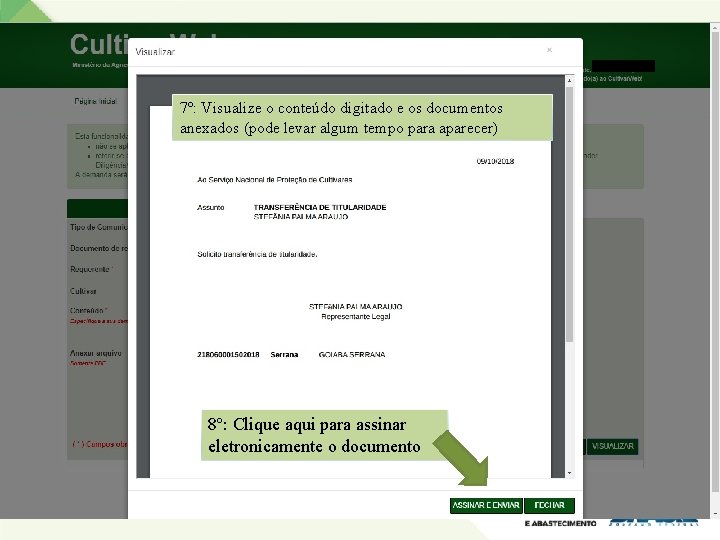Click 'Representante Legal' text in preview
Viewport: 720px width, 540px height.
[356, 316]
